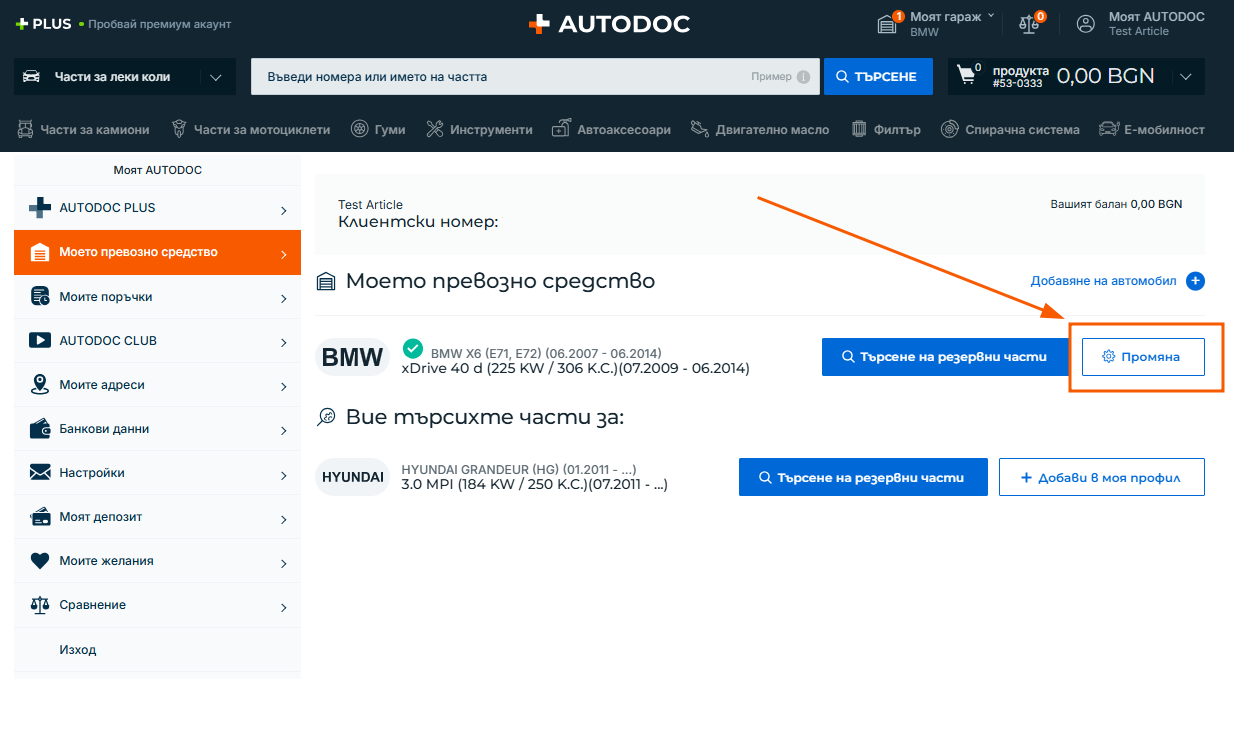Click the user account profile icon

click(1086, 24)
